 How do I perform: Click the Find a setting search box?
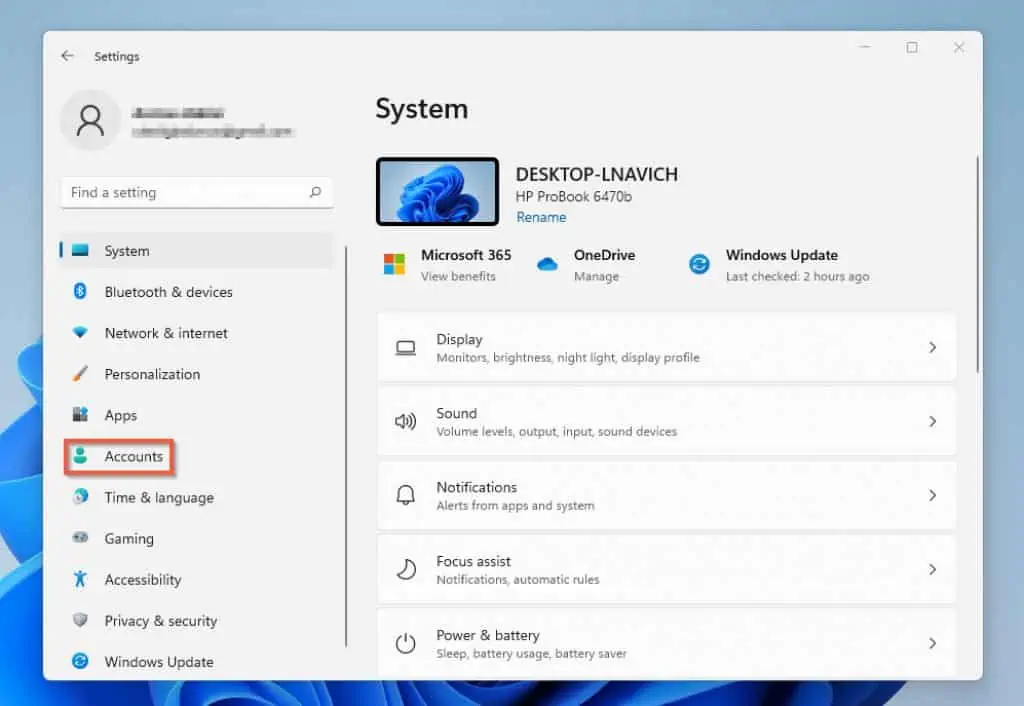pos(185,192)
